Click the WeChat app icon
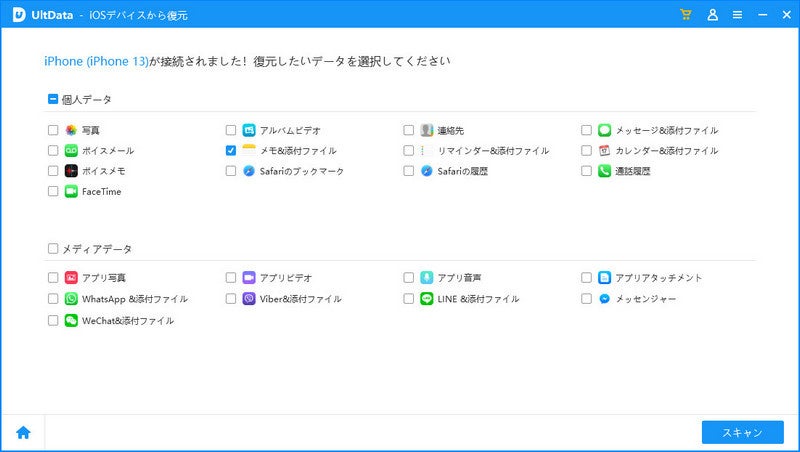Screen dimensions: 800x452 72,320
